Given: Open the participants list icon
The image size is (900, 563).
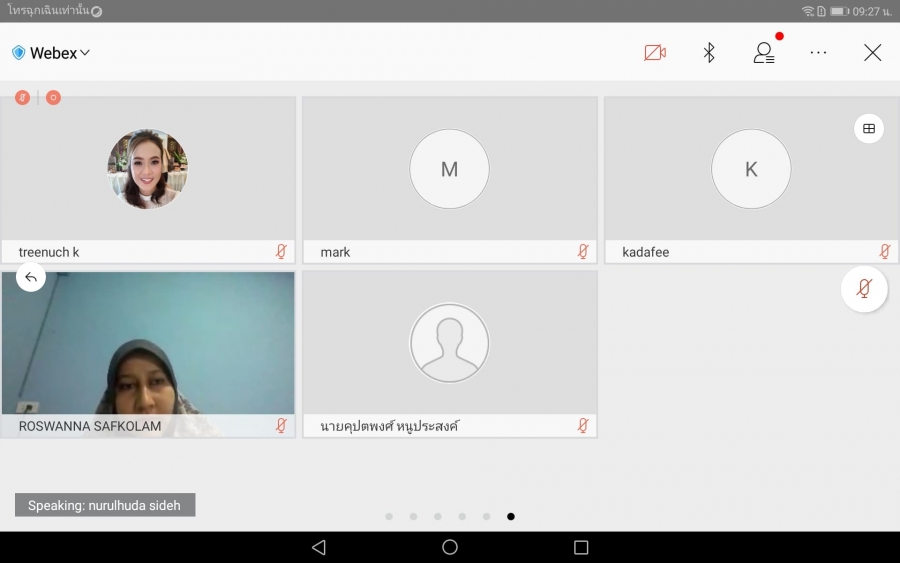Looking at the screenshot, I should (x=764, y=53).
